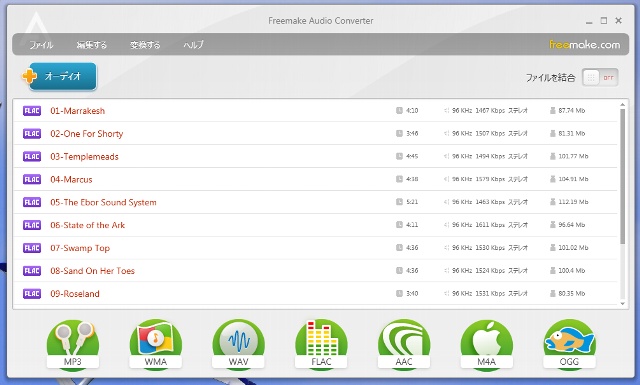The image size is (640, 385).
Task: Choose WMA output format
Action: [x=156, y=345]
